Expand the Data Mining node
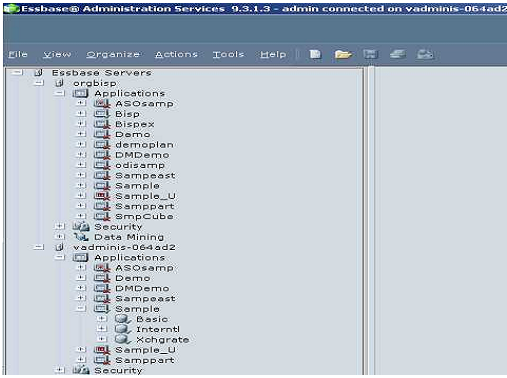Screen dimensions: 507x378 coord(60,236)
